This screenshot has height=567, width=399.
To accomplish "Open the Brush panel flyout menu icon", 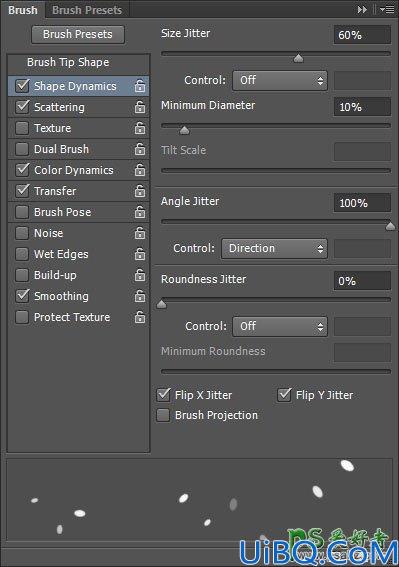I will tap(387, 10).
